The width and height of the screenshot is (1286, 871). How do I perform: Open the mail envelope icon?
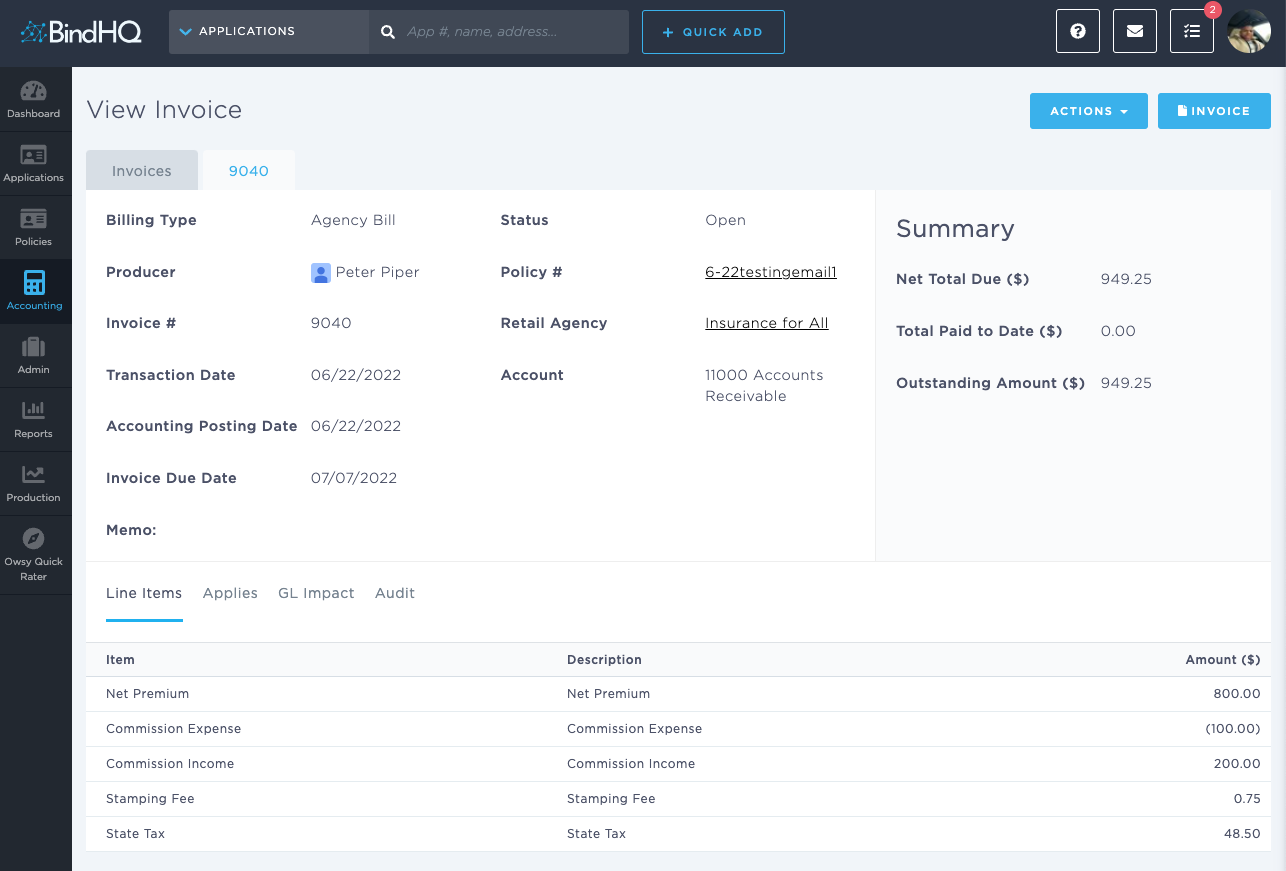click(1135, 32)
